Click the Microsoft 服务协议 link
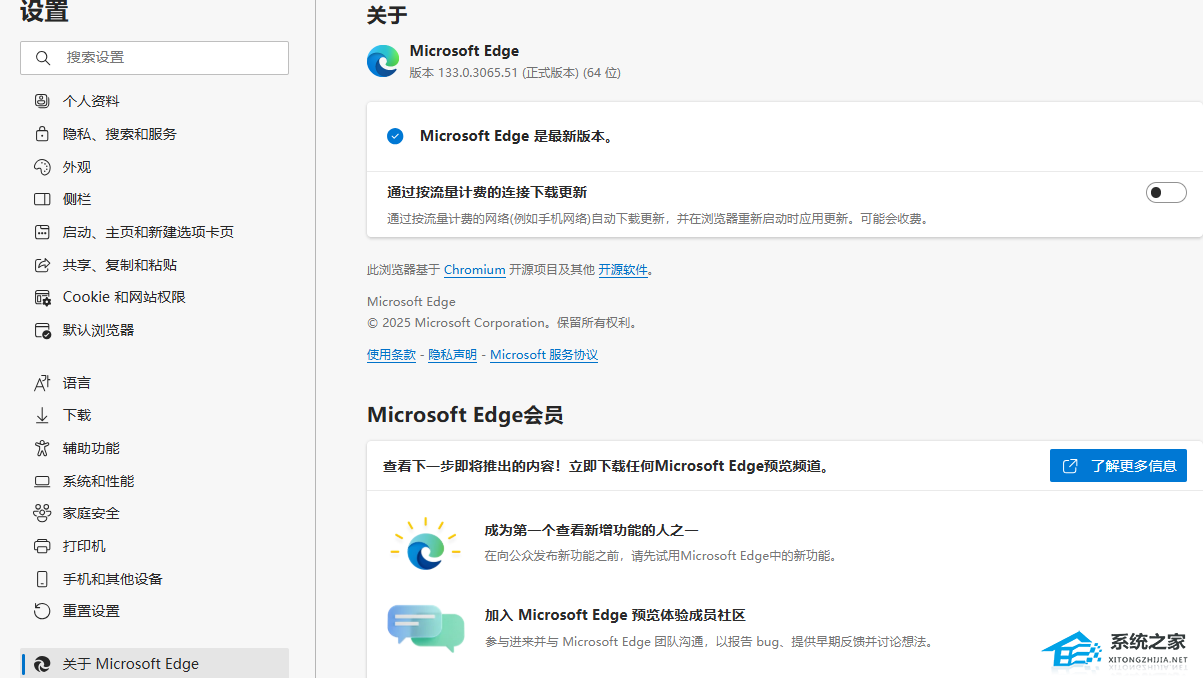The height and width of the screenshot is (678, 1203). pyautogui.click(x=543, y=353)
